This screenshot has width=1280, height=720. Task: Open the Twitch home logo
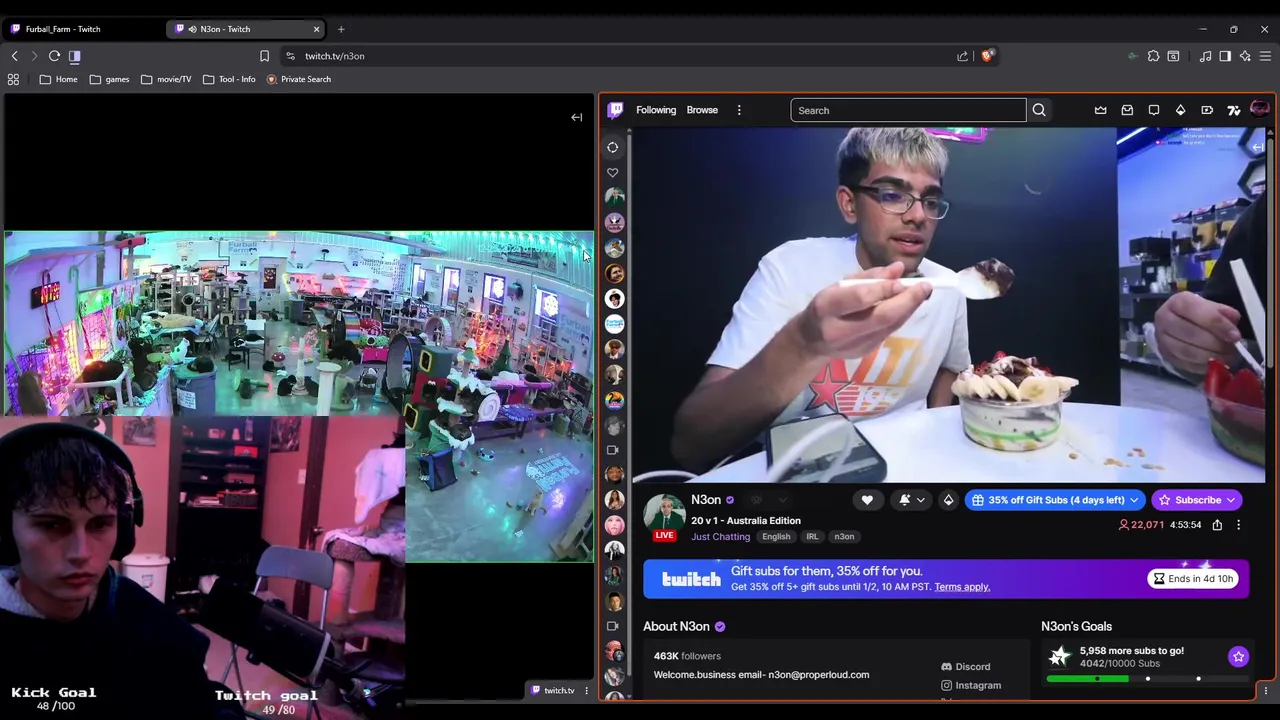616,110
